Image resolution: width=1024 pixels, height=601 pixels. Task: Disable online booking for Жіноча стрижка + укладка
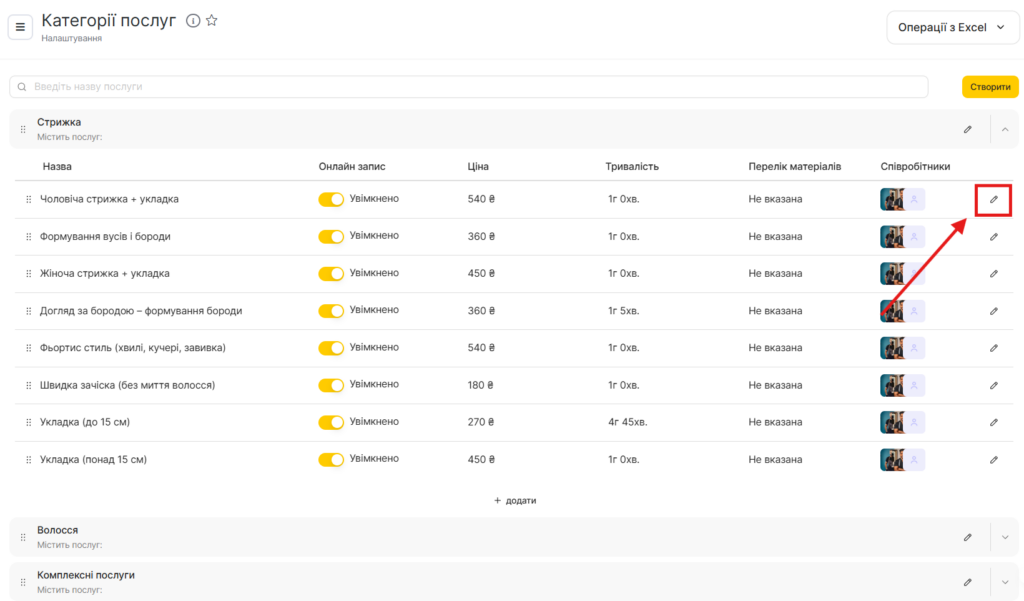click(331, 274)
